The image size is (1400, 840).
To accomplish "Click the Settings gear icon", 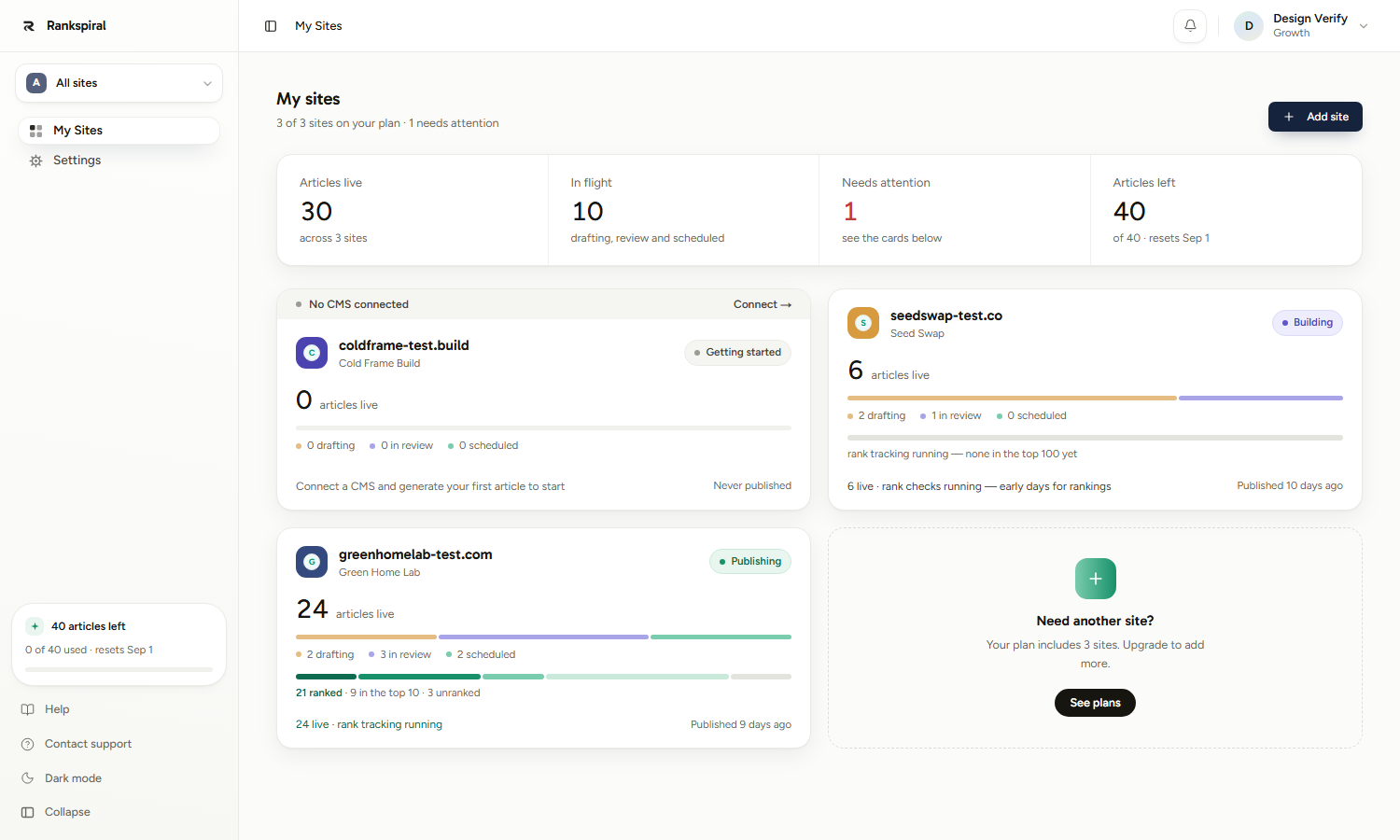I will click(x=35, y=161).
